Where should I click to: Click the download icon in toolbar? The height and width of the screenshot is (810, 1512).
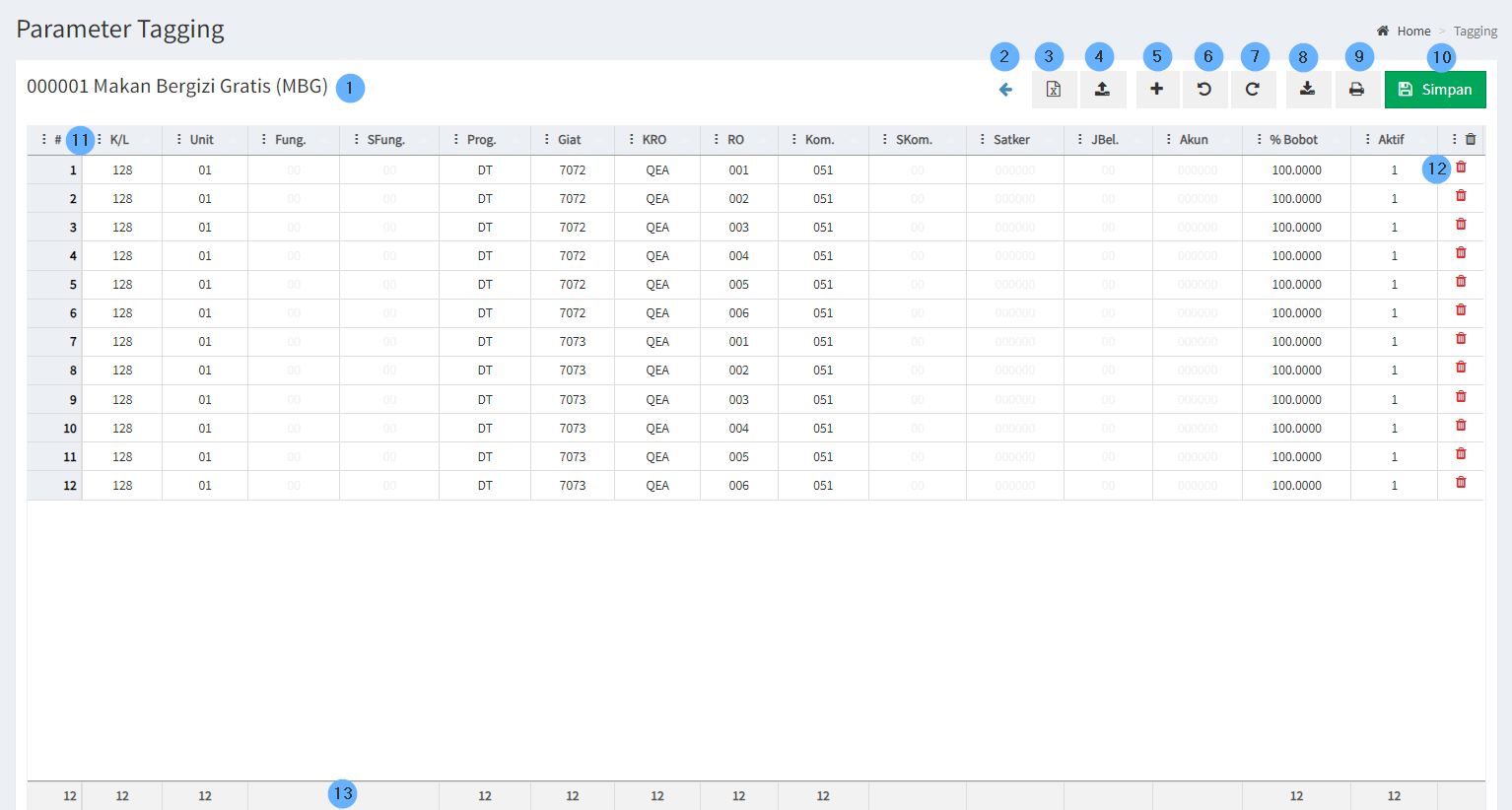pyautogui.click(x=1307, y=90)
